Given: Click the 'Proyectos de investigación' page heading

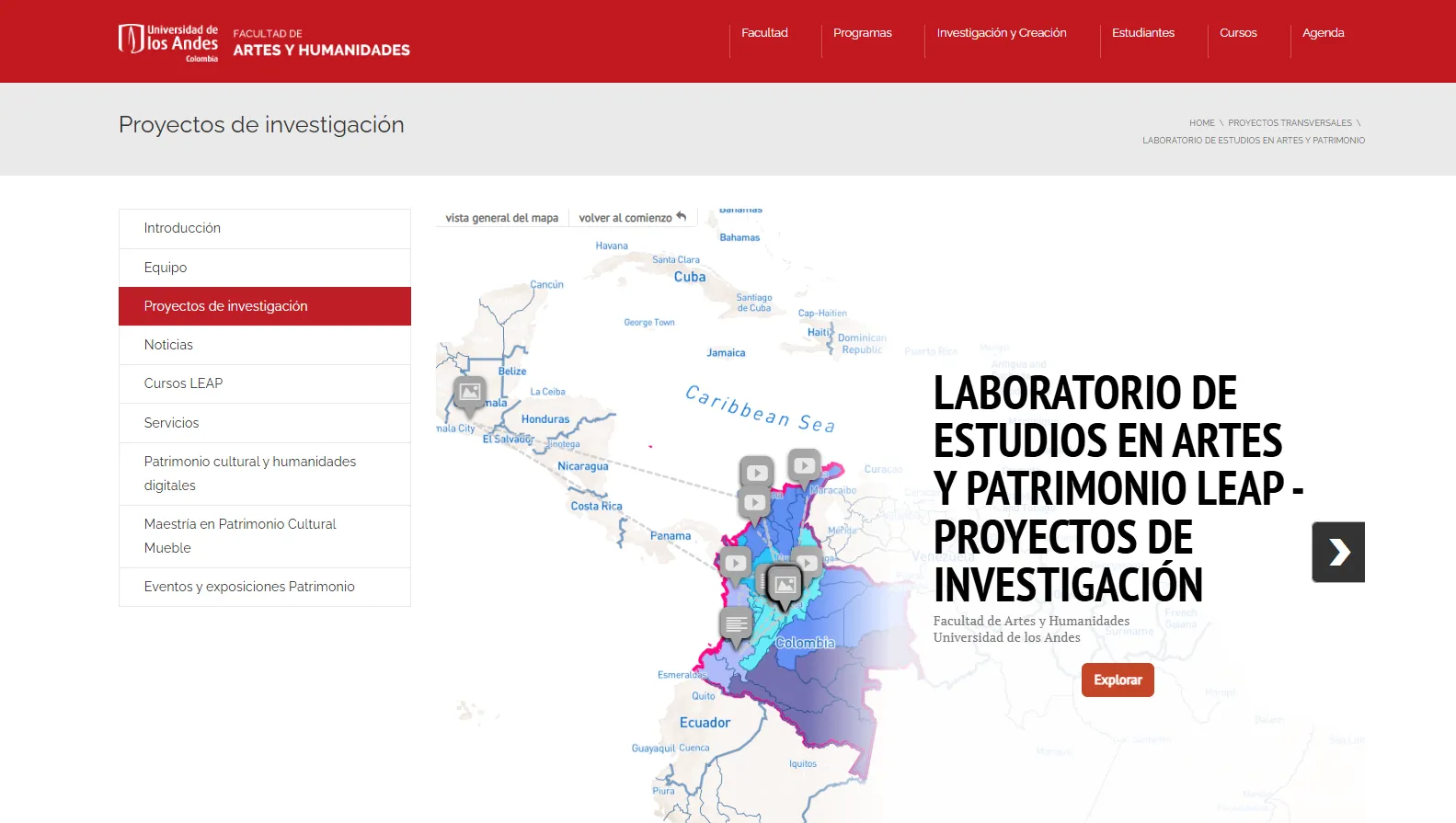Looking at the screenshot, I should coord(261,125).
